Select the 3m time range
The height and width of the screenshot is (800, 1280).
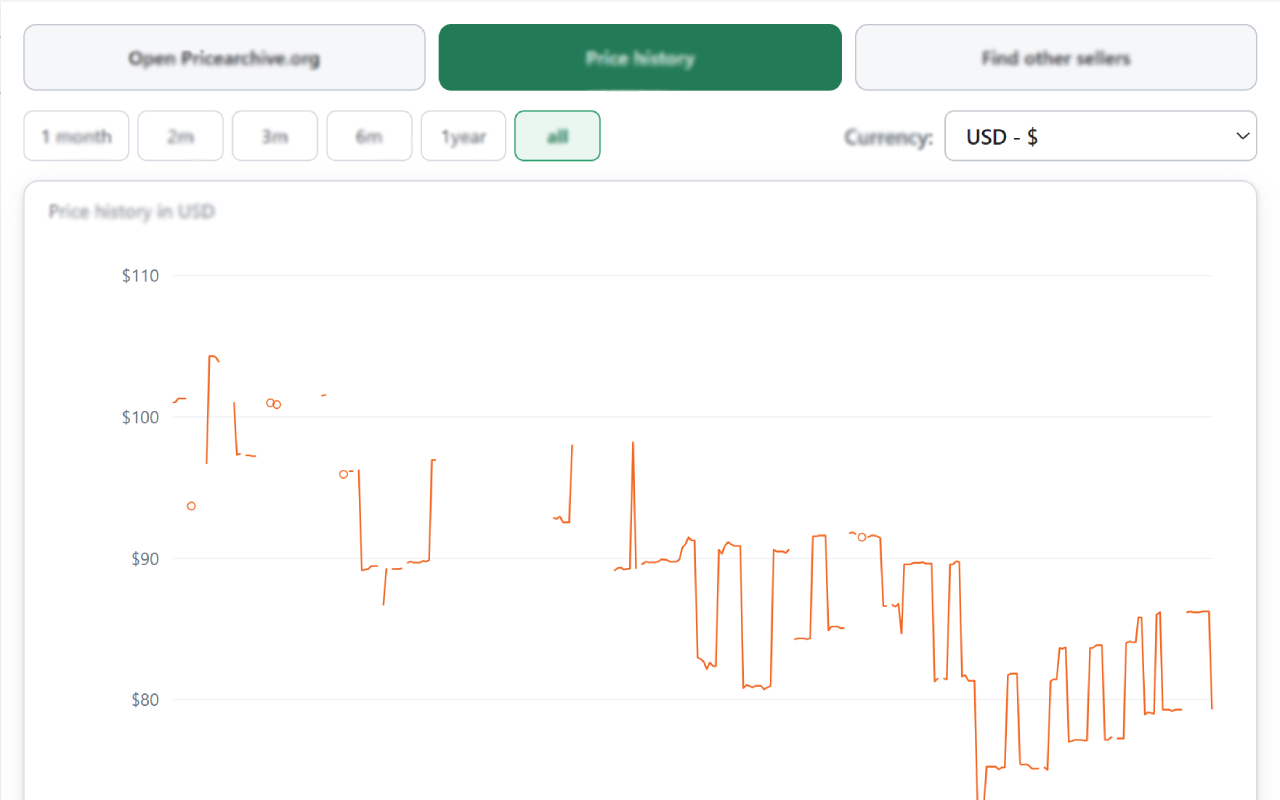point(275,136)
